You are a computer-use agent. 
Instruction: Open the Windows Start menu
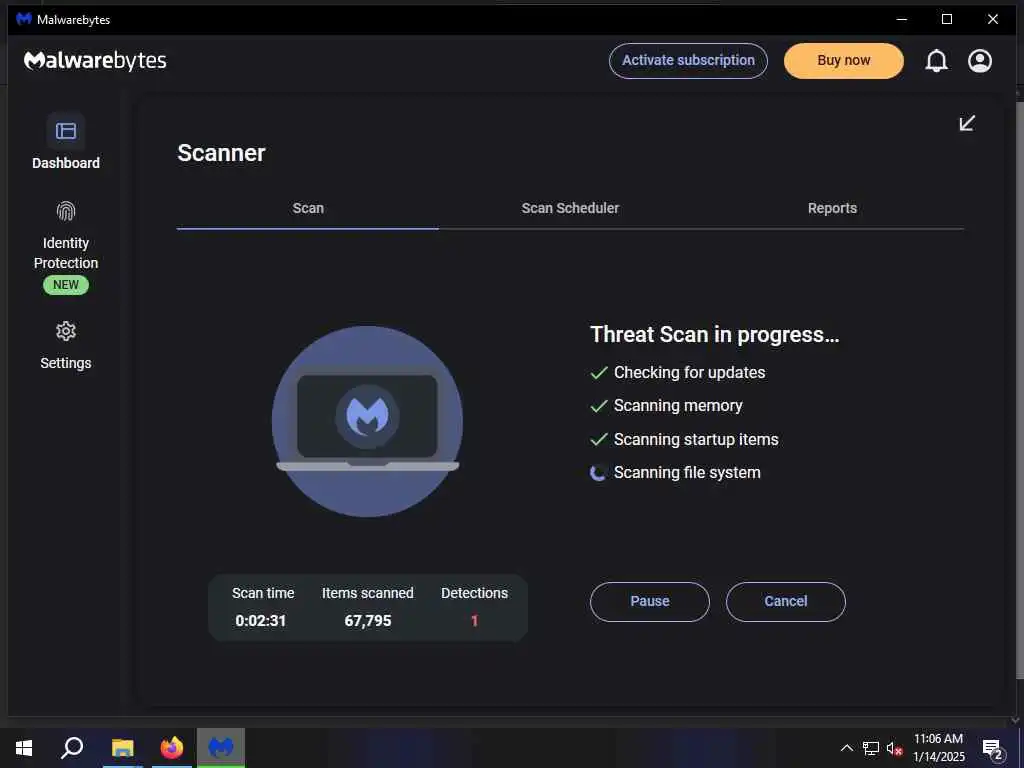24,748
